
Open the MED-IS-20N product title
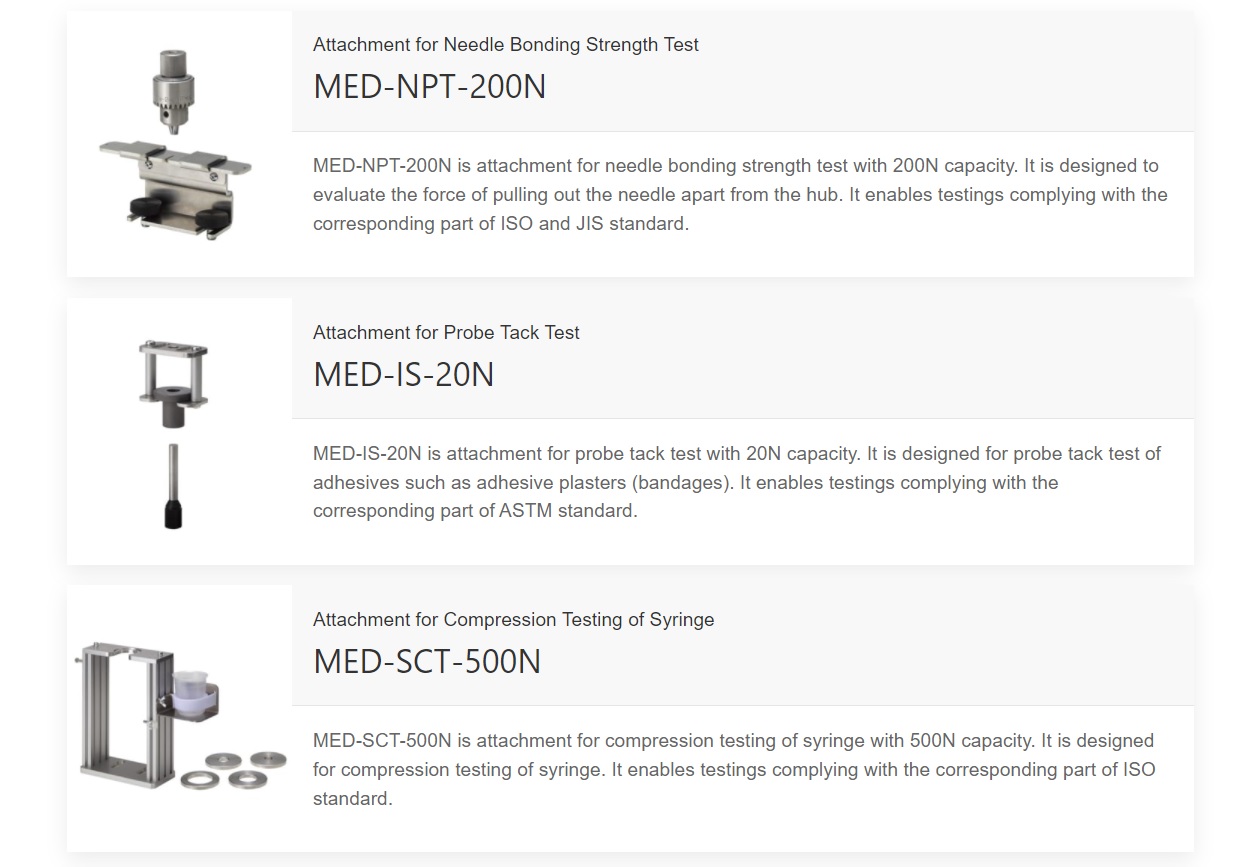tap(404, 375)
